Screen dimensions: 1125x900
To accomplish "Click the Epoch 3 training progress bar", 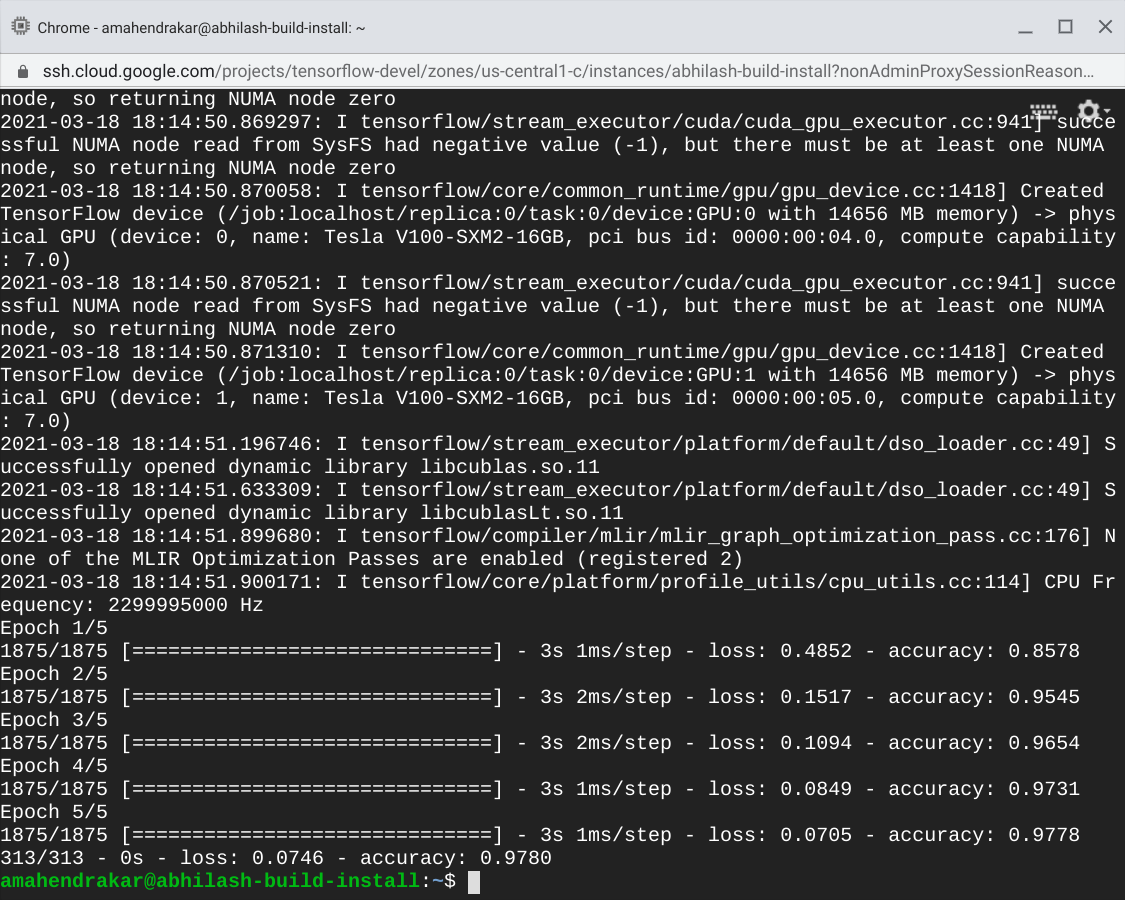I will (312, 743).
